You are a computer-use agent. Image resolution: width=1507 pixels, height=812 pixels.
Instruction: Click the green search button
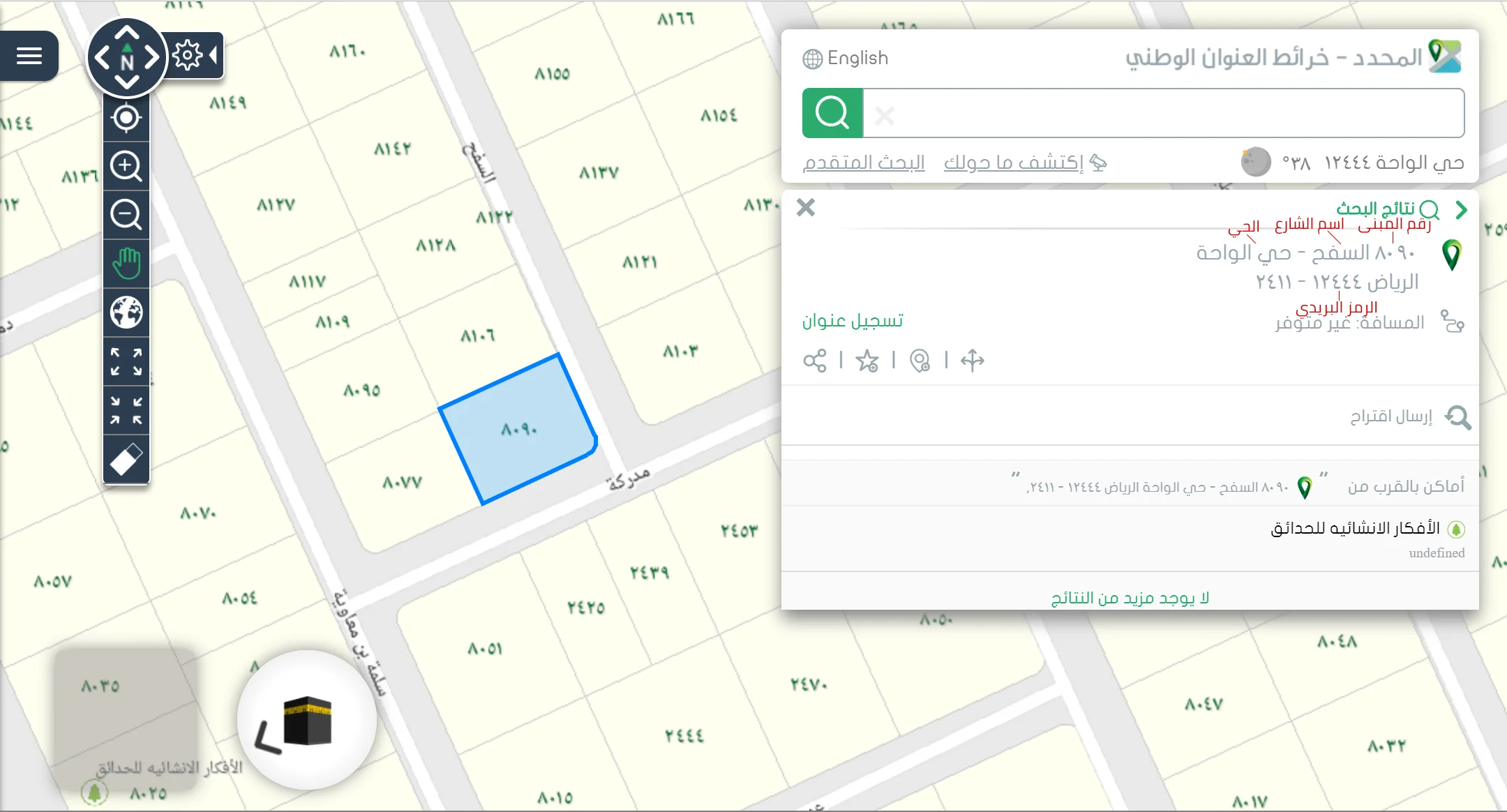click(832, 113)
